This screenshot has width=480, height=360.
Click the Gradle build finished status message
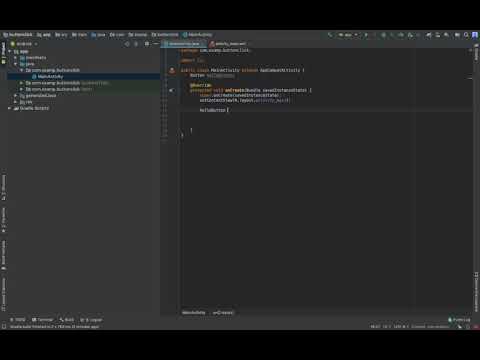(55, 327)
